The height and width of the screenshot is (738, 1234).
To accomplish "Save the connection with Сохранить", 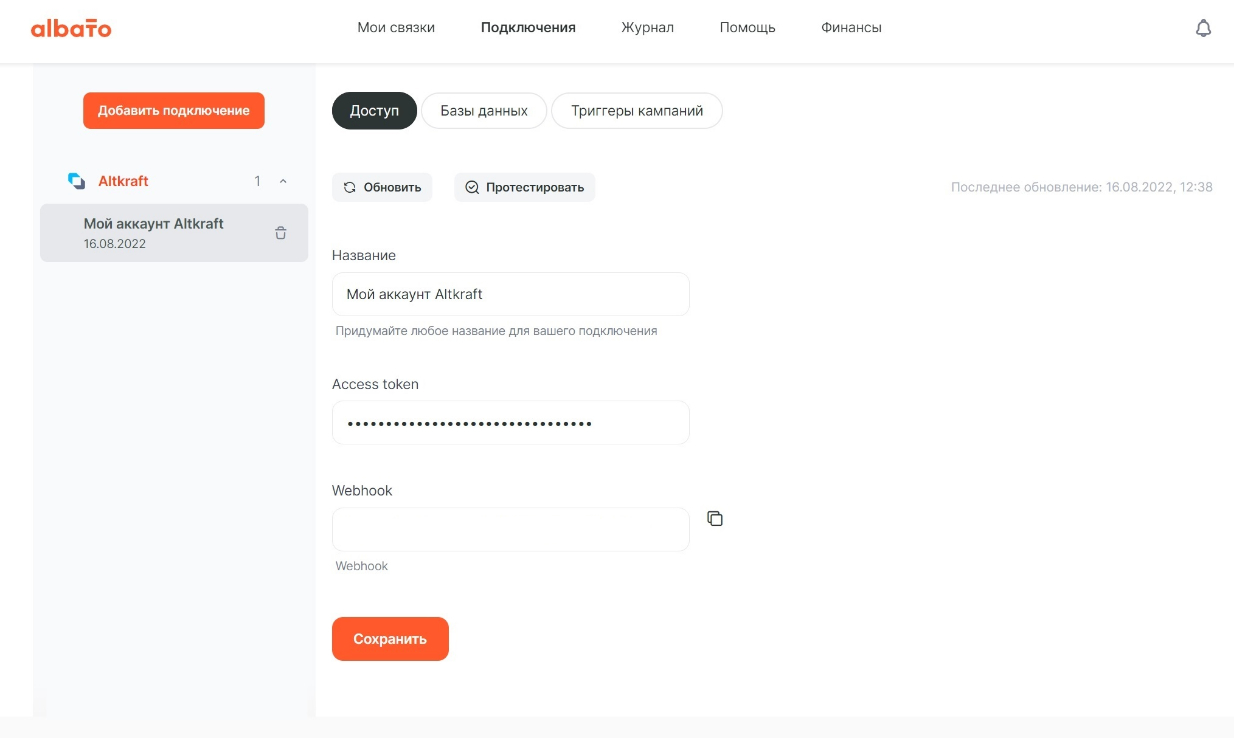I will tap(390, 639).
